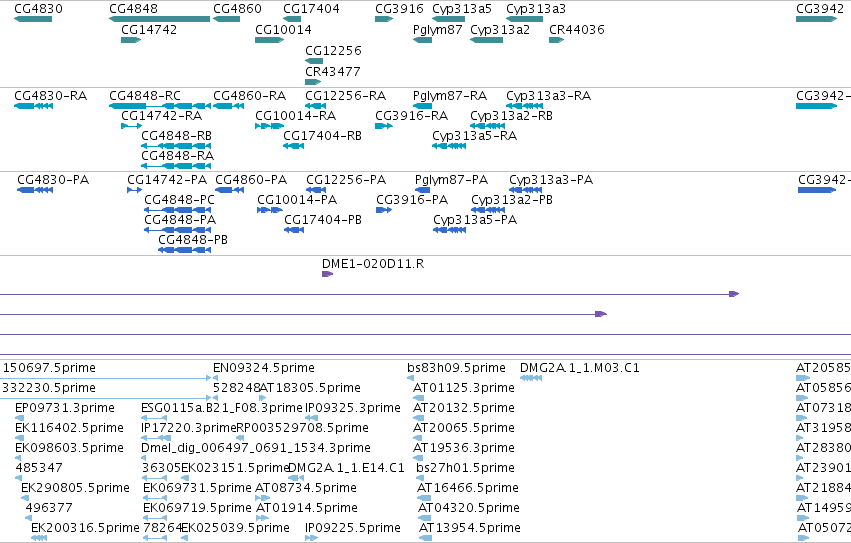Select the Cyp313a3-RA transcript label
The width and height of the screenshot is (851, 543).
(x=549, y=96)
